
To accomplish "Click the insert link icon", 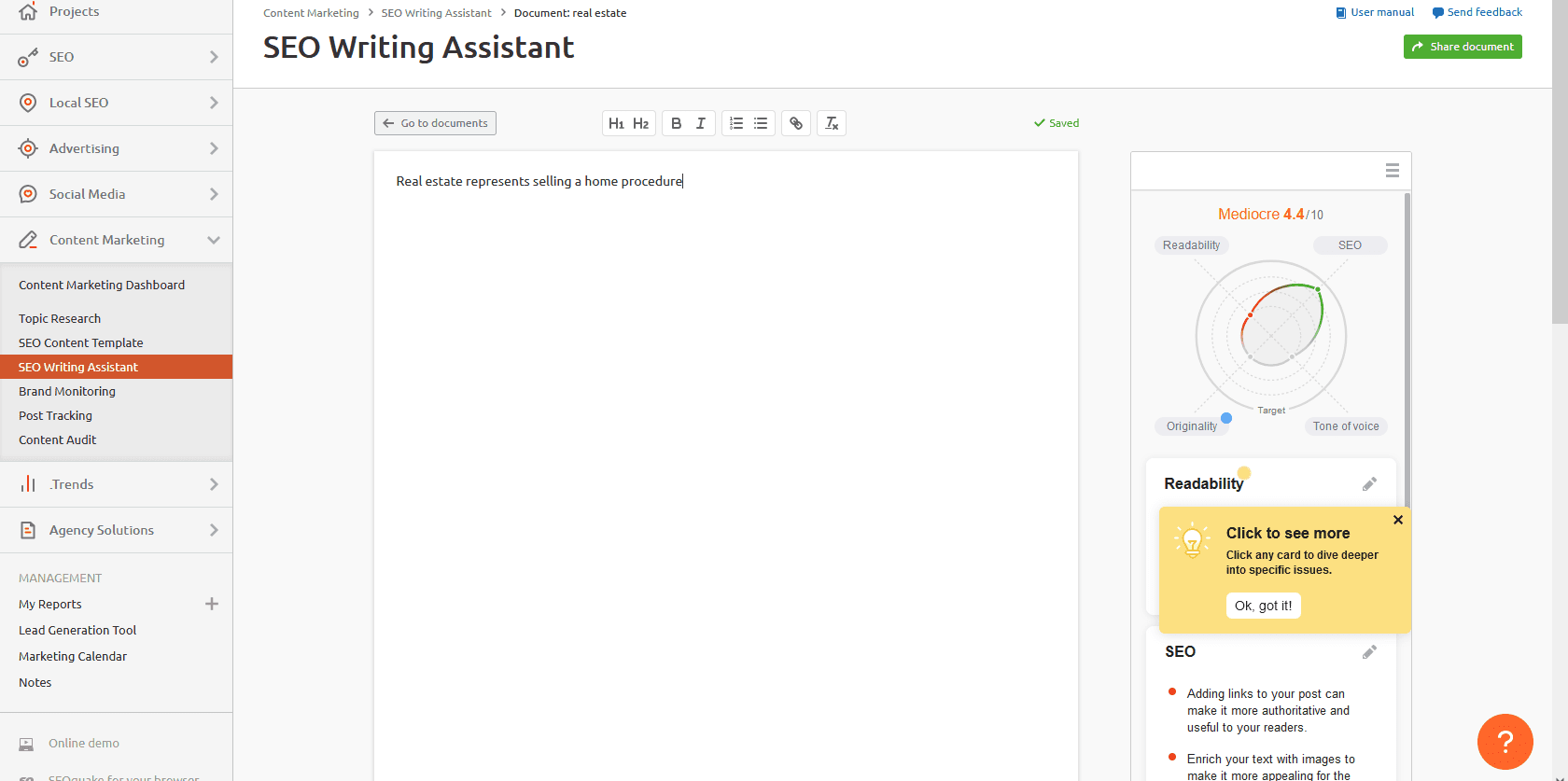I will point(796,123).
